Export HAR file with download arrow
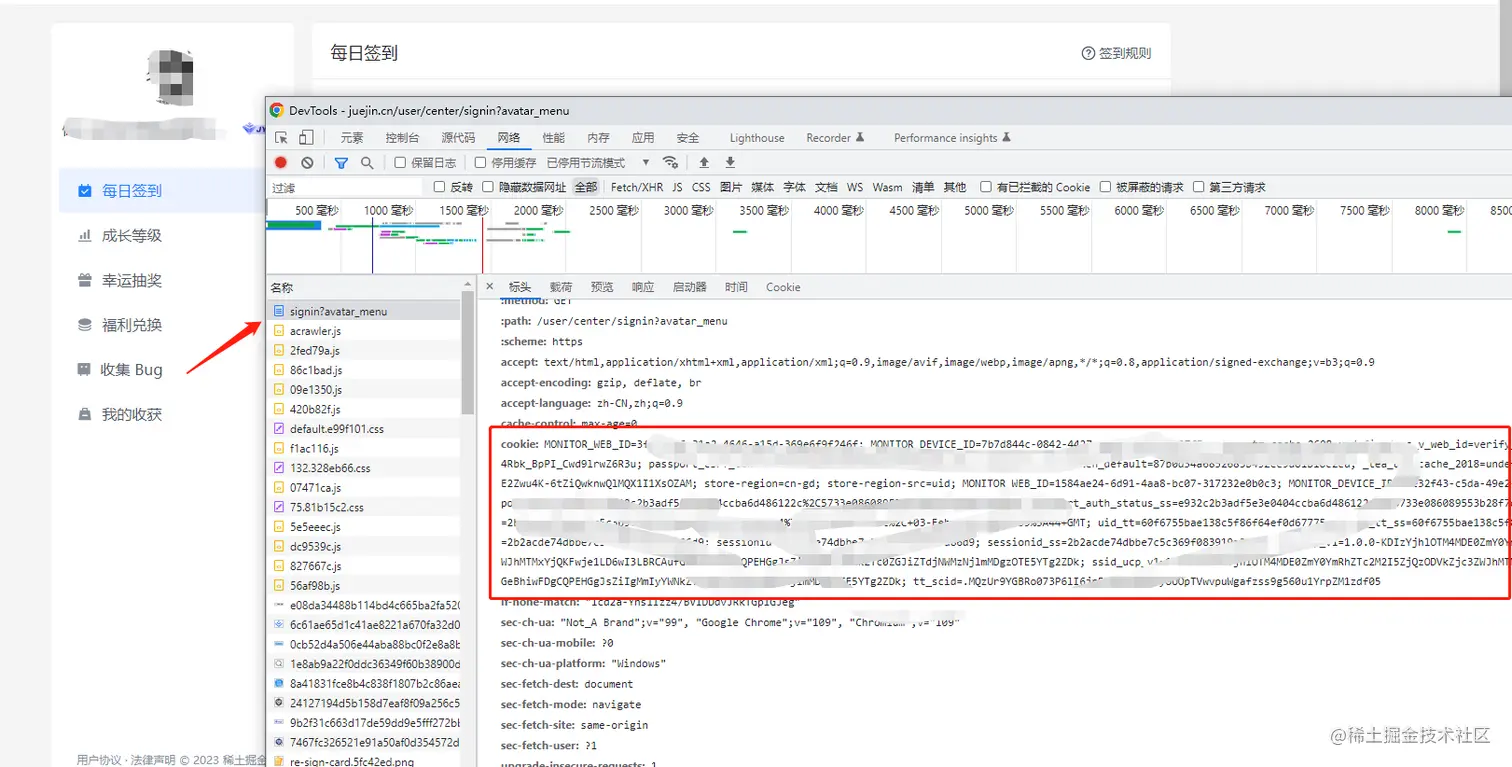The height and width of the screenshot is (767, 1512). pos(730,163)
